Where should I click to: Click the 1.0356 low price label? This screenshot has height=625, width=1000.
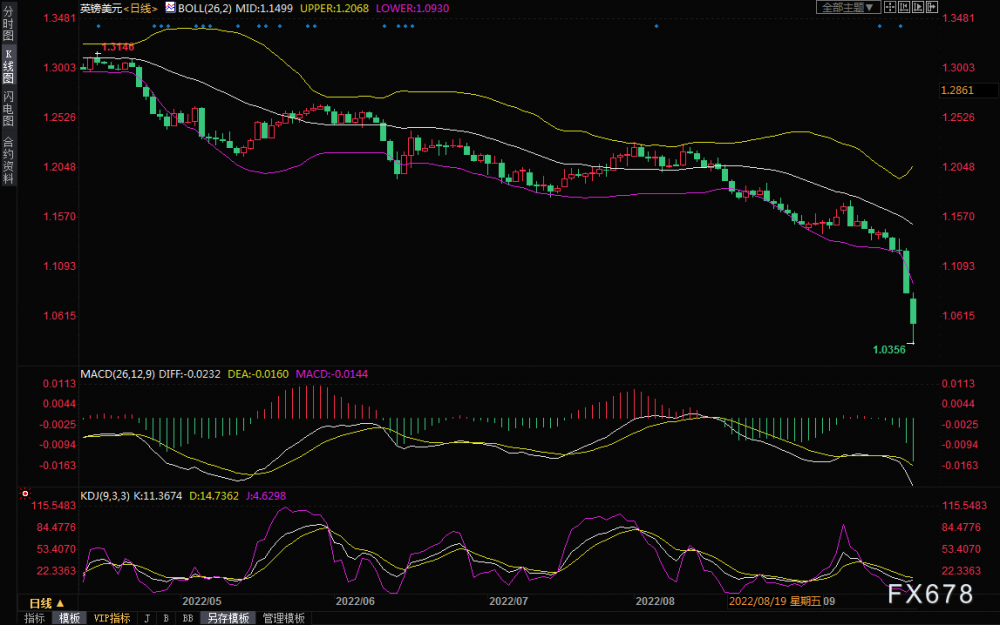[x=889, y=349]
